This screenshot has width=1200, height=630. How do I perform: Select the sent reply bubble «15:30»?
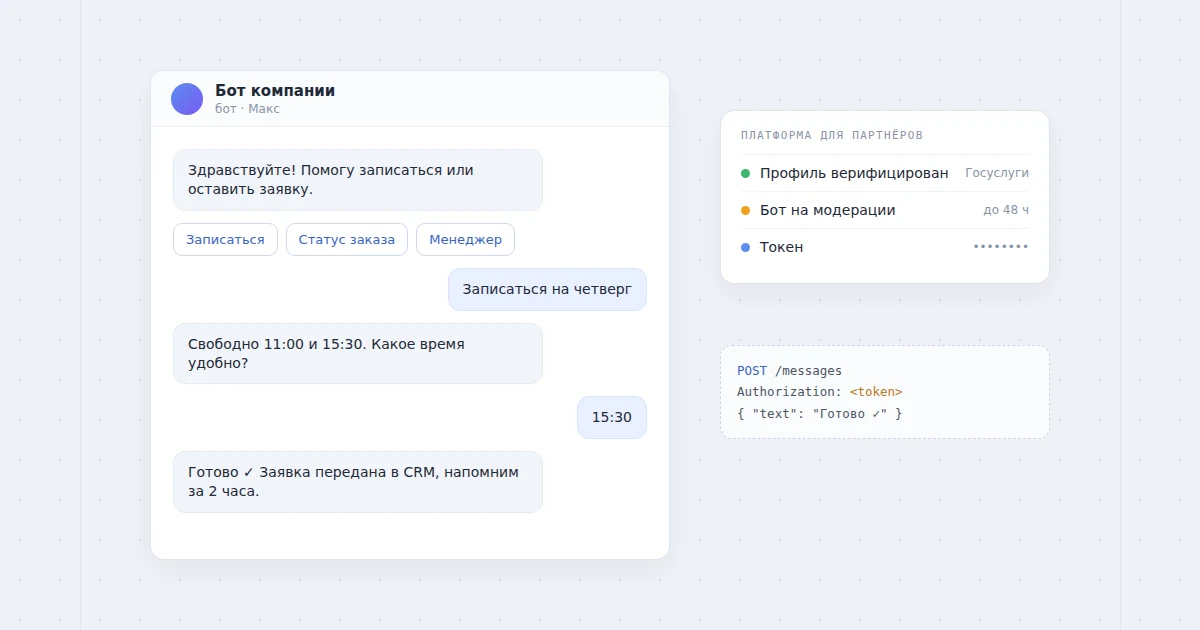pyautogui.click(x=612, y=418)
